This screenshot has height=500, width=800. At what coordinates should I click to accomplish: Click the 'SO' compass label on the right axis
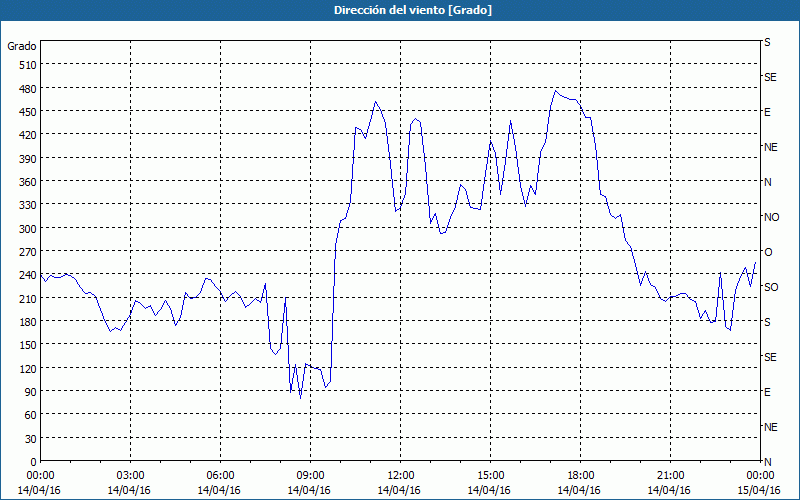pyautogui.click(x=771, y=287)
